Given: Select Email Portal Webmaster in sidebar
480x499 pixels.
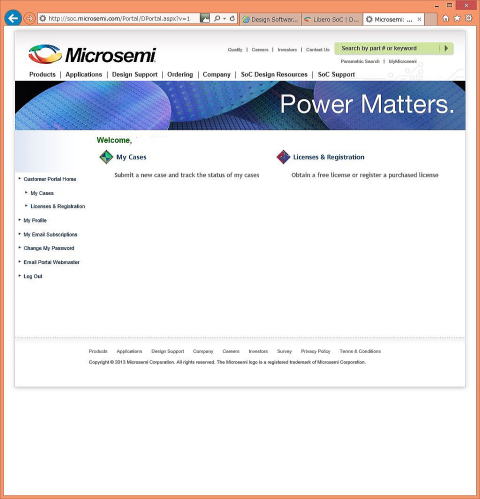Looking at the screenshot, I should coord(51,262).
